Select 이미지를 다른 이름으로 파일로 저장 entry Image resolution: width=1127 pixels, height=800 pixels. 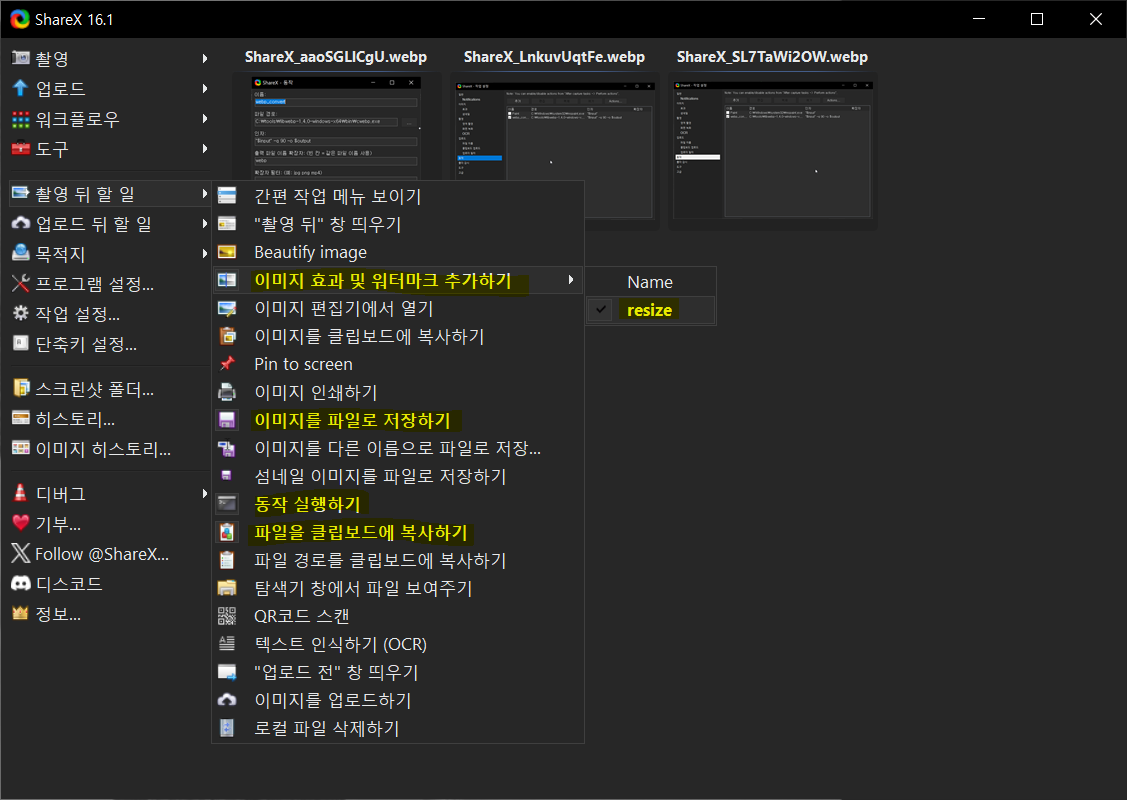398,448
